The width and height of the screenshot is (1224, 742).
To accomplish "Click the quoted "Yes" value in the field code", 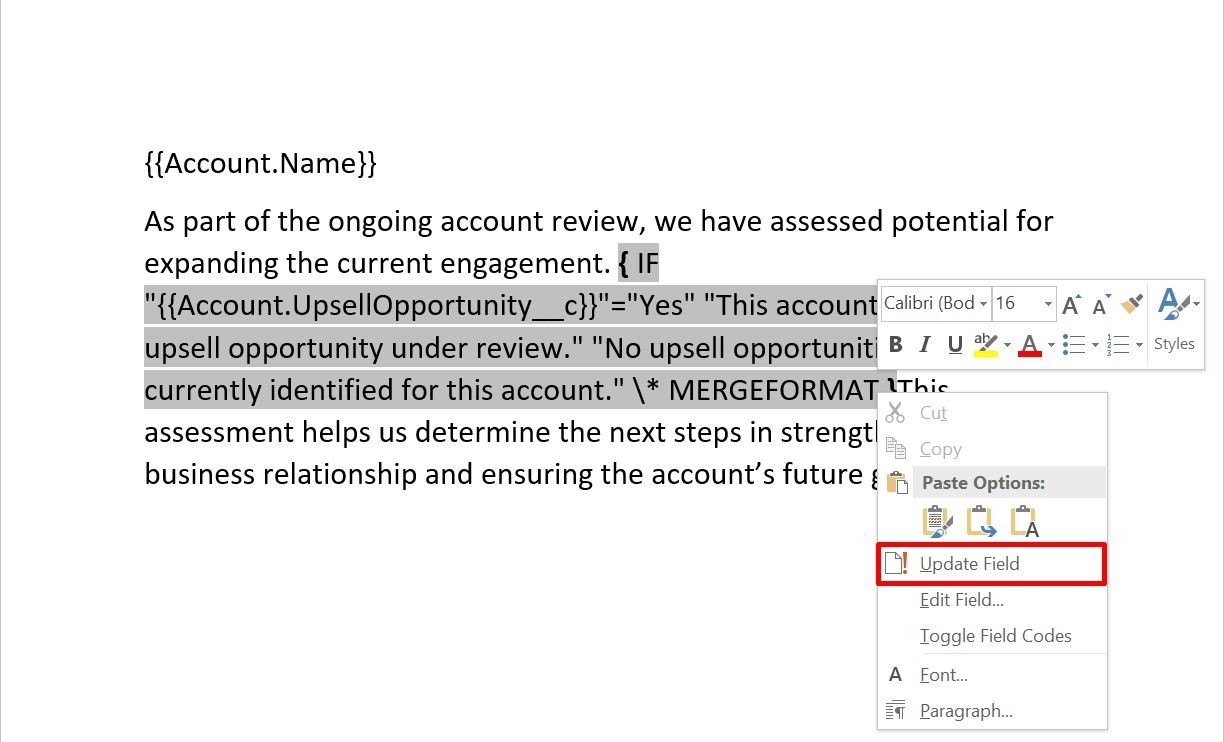I will [655, 305].
